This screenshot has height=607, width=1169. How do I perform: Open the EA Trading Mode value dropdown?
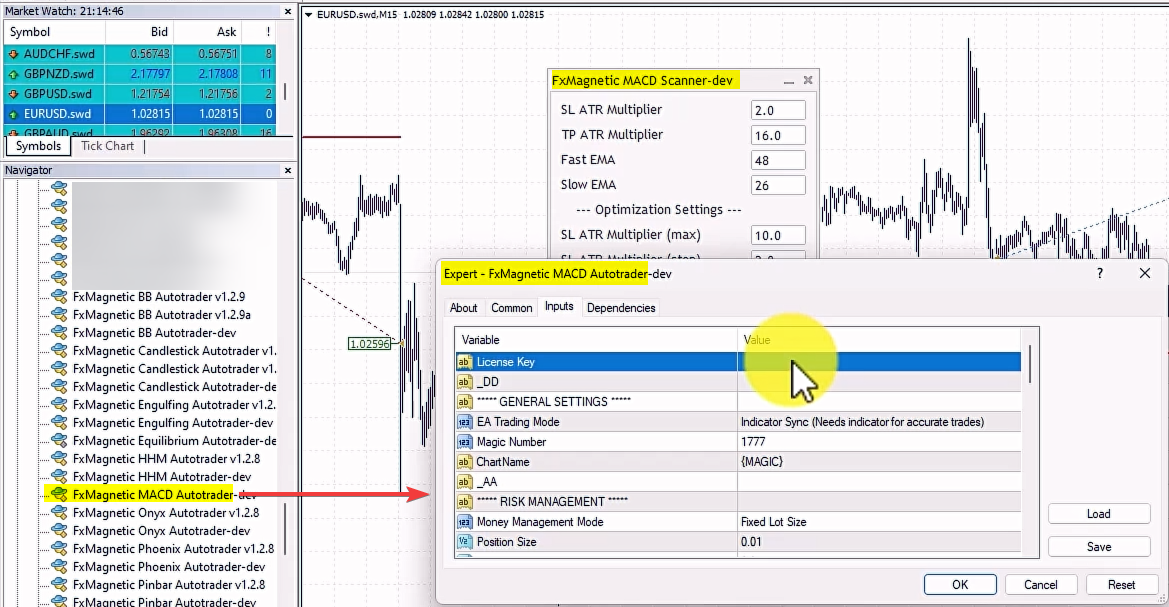[879, 422]
